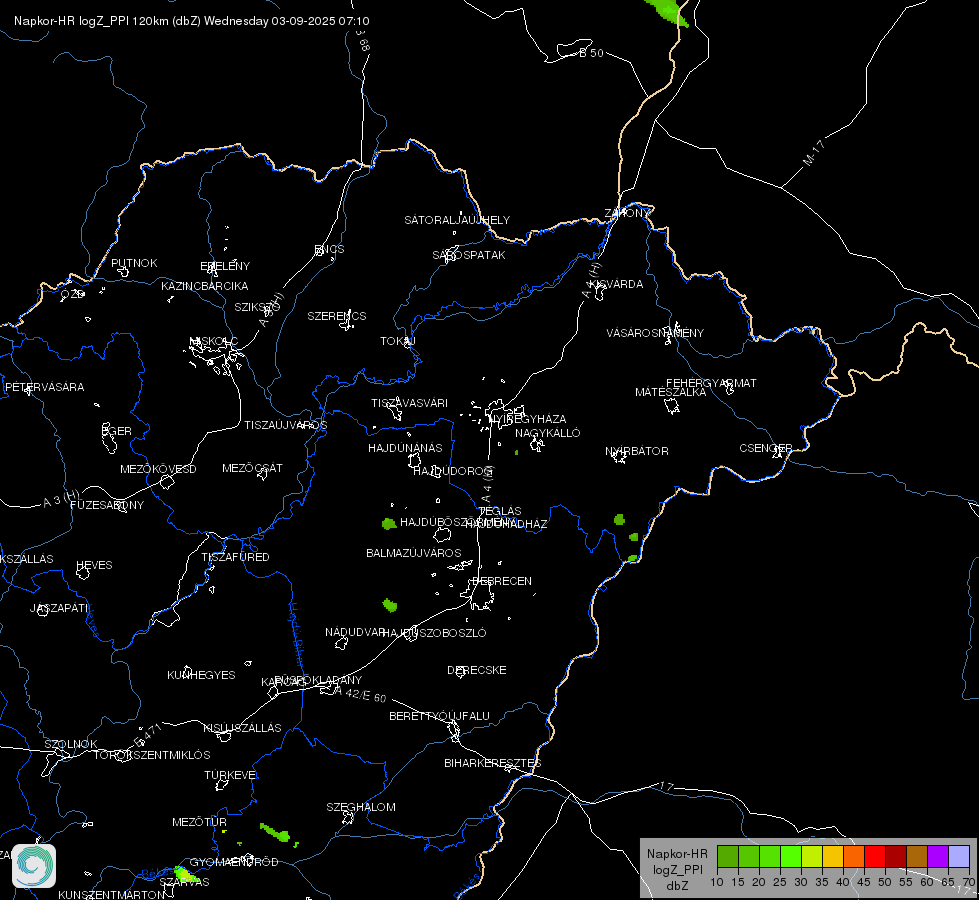Click the NYÍRBÁTOR label
Viewport: 979px width, 900px height.
637,451
